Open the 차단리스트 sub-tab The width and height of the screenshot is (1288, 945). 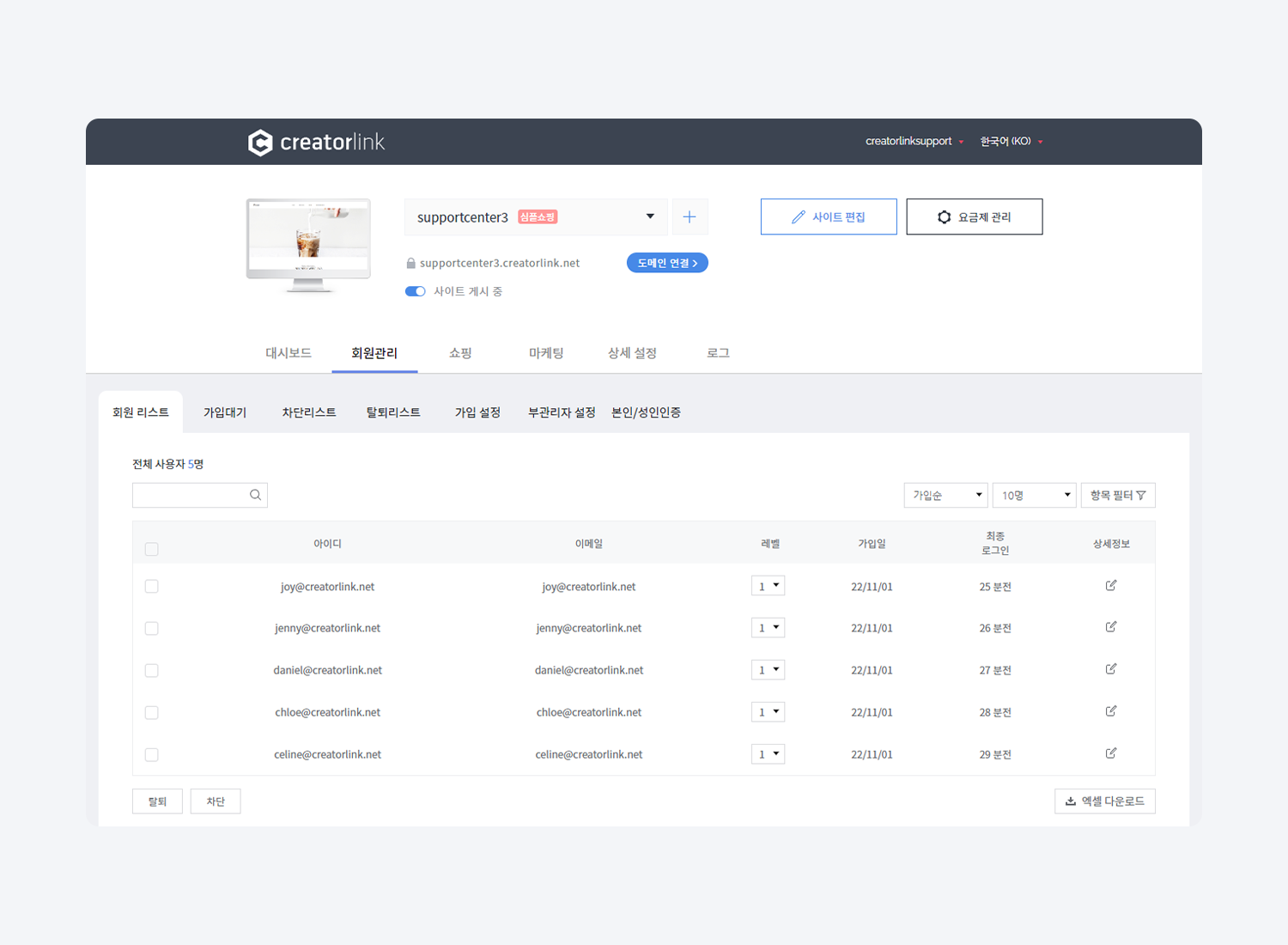[x=309, y=412]
